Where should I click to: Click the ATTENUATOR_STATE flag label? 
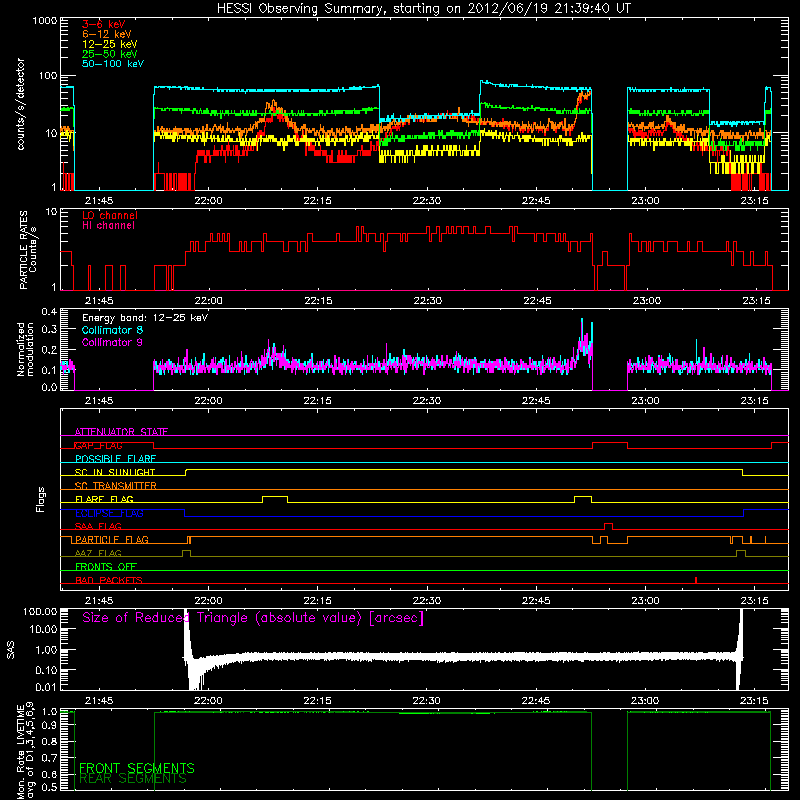(121, 432)
